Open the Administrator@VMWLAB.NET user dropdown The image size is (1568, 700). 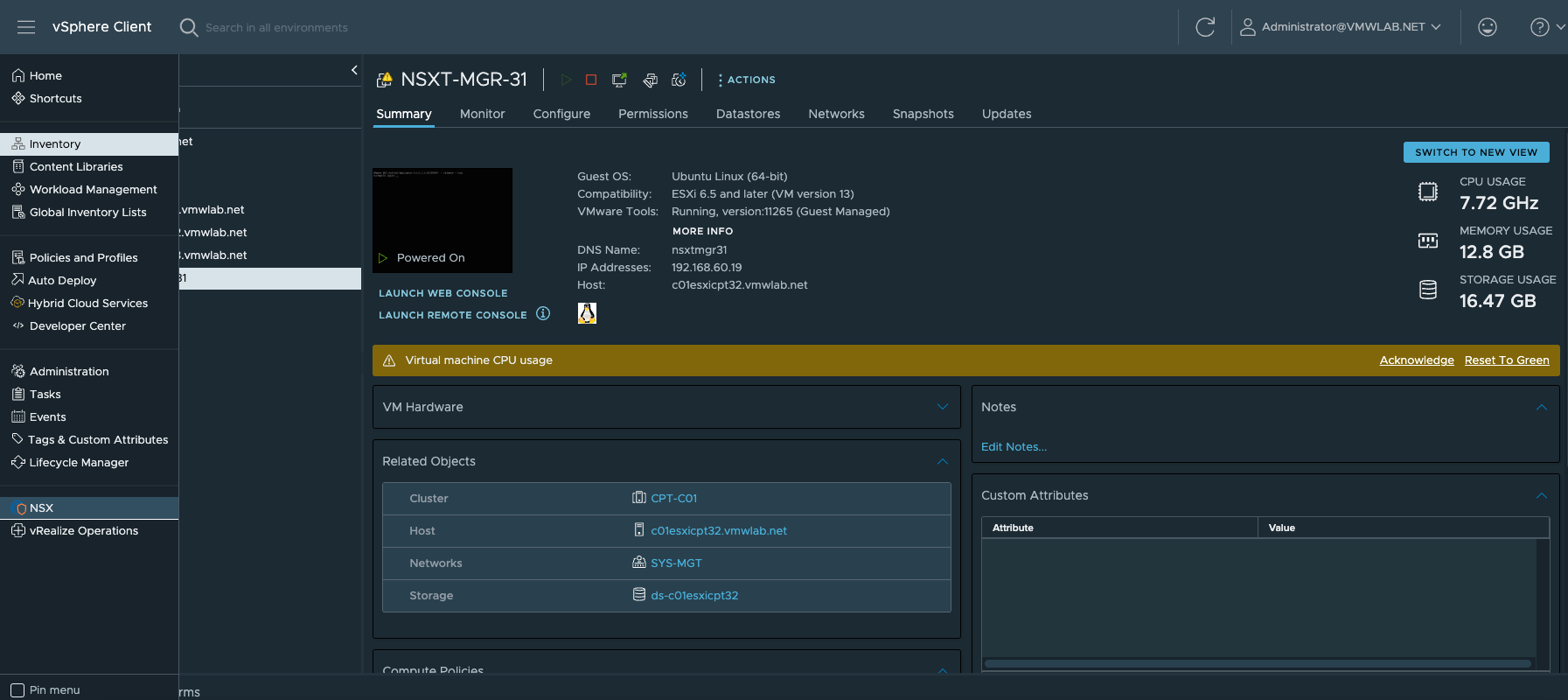pyautogui.click(x=1341, y=27)
